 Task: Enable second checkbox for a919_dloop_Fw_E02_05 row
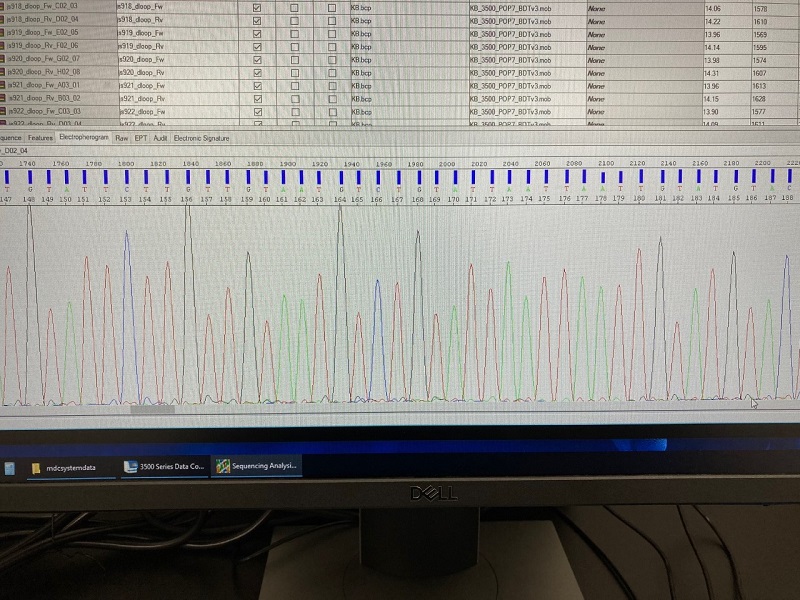(x=294, y=33)
